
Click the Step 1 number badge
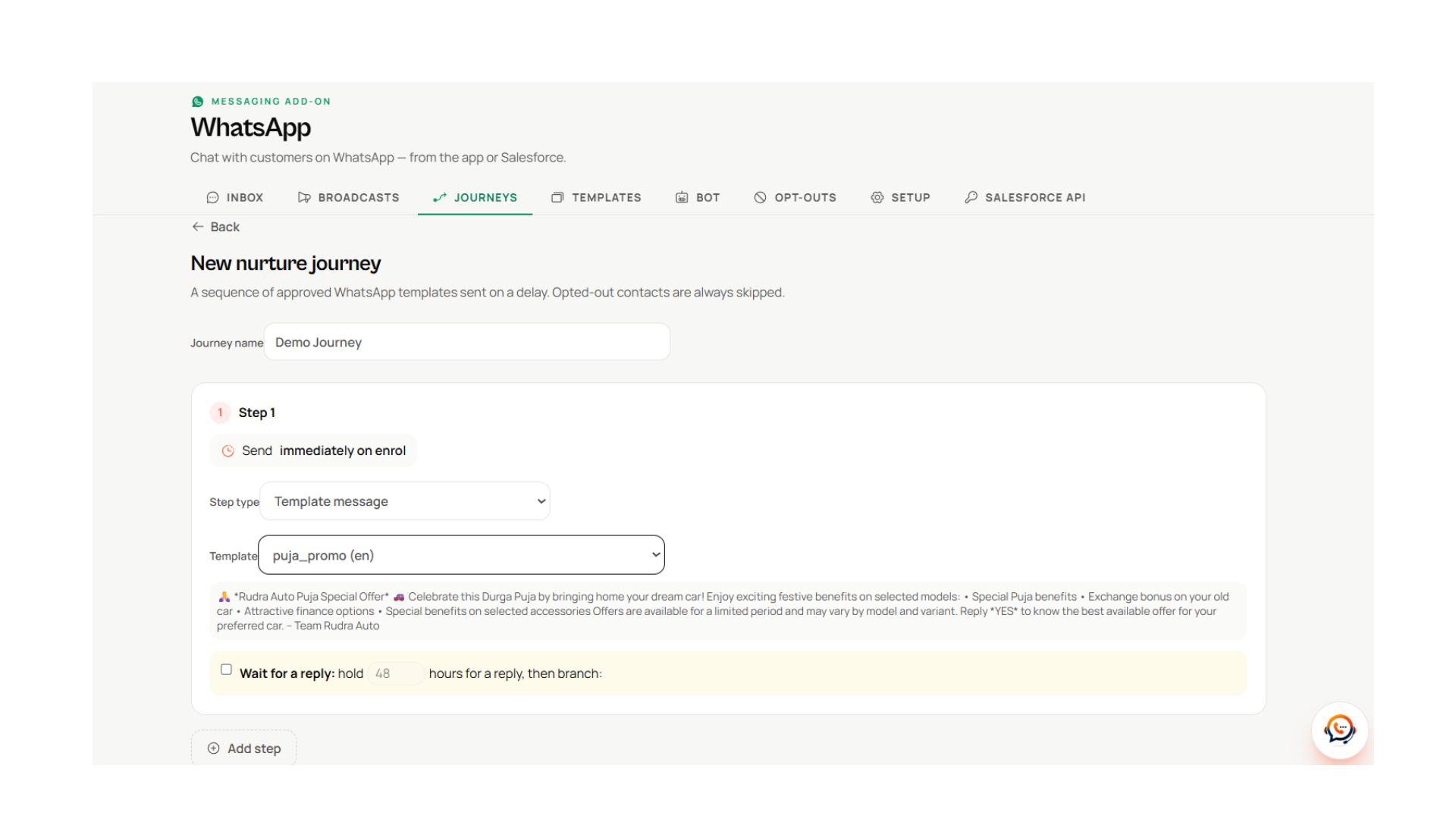[x=220, y=413]
